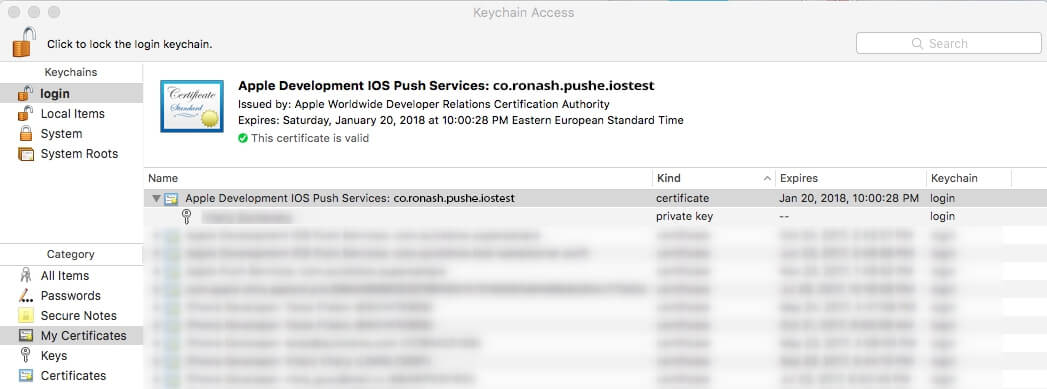Select the login keychain icon
Image resolution: width=1047 pixels, height=389 pixels.
[x=25, y=93]
